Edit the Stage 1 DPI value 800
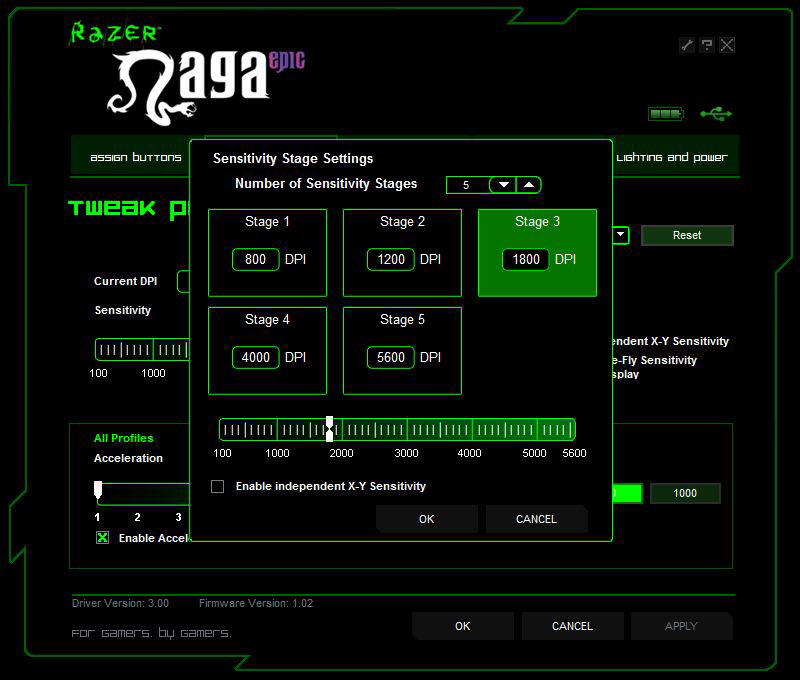800x680 pixels. [256, 259]
